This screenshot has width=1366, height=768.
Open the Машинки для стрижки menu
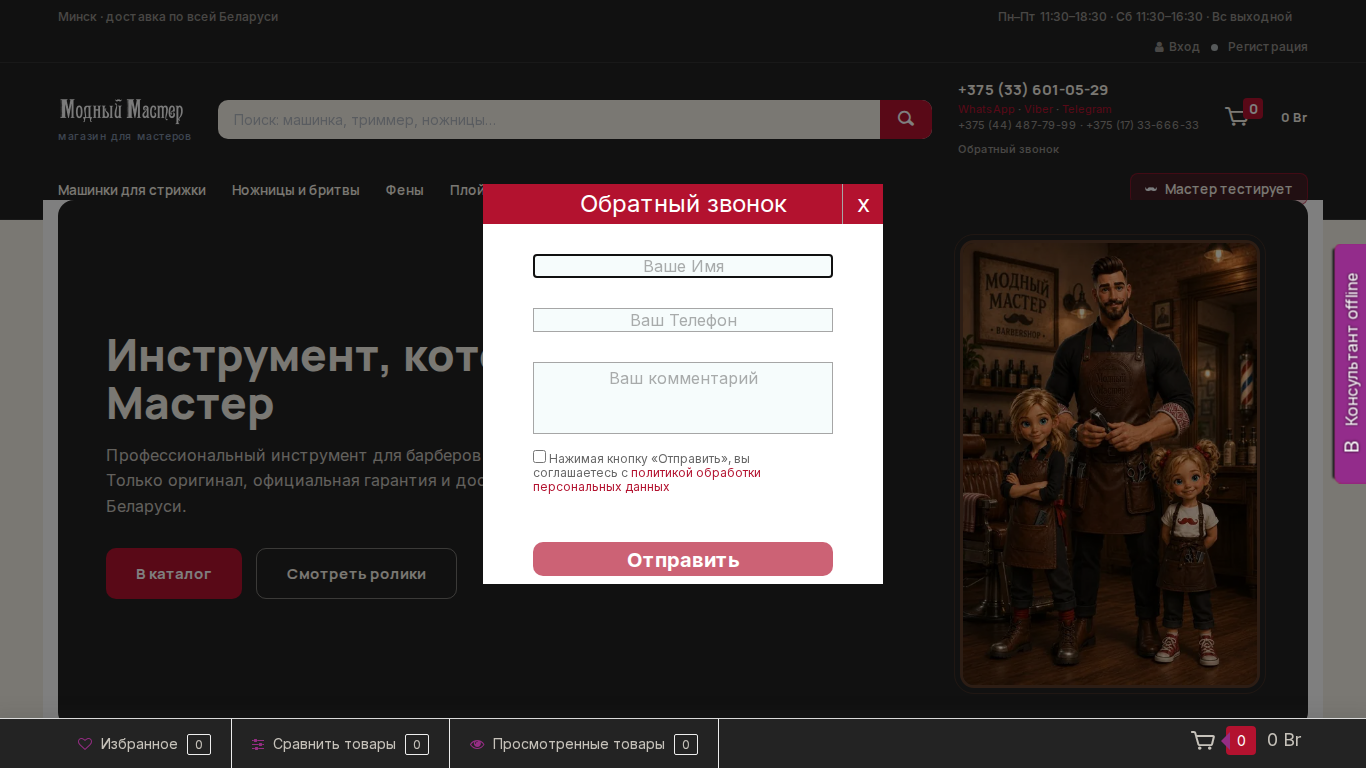pyautogui.click(x=132, y=190)
